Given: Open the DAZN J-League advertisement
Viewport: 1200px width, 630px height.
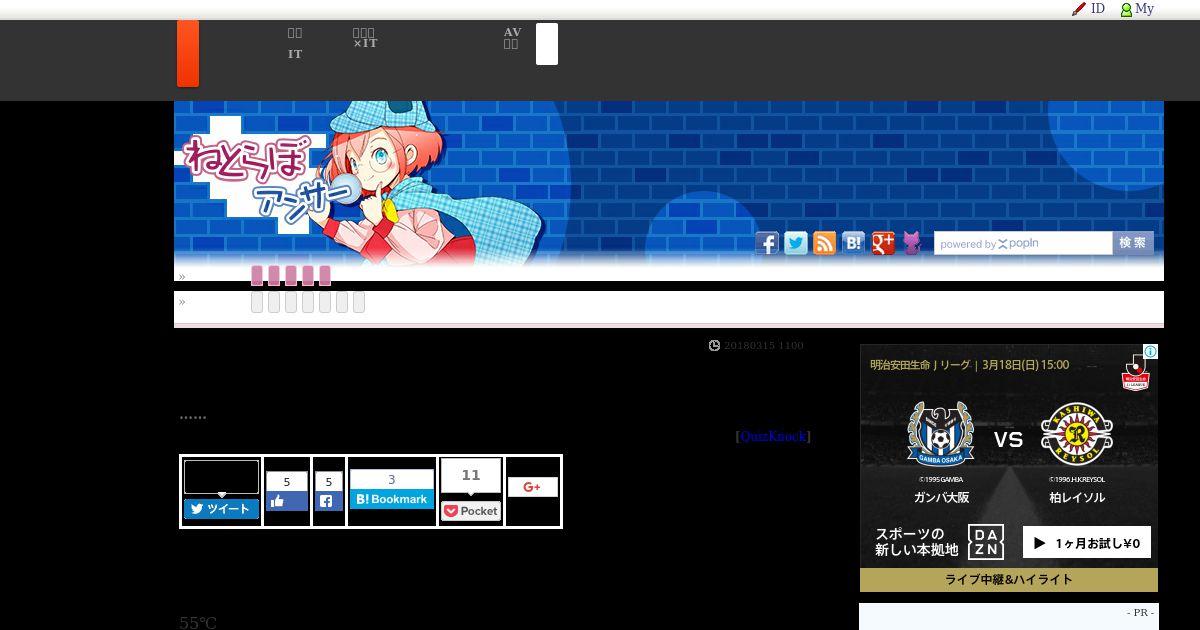Looking at the screenshot, I should coord(1009,468).
